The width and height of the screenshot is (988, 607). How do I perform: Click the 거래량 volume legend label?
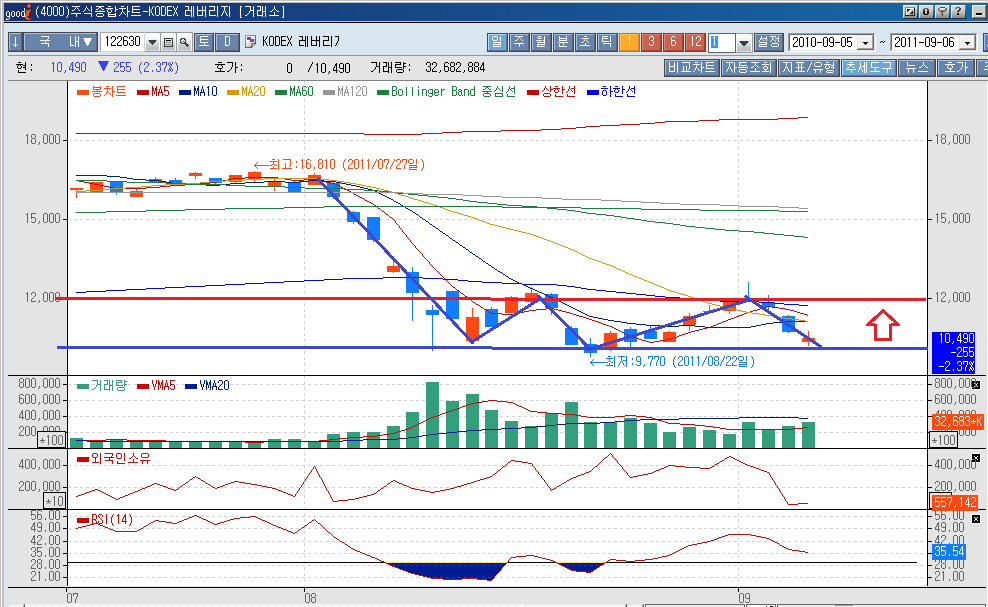point(108,386)
